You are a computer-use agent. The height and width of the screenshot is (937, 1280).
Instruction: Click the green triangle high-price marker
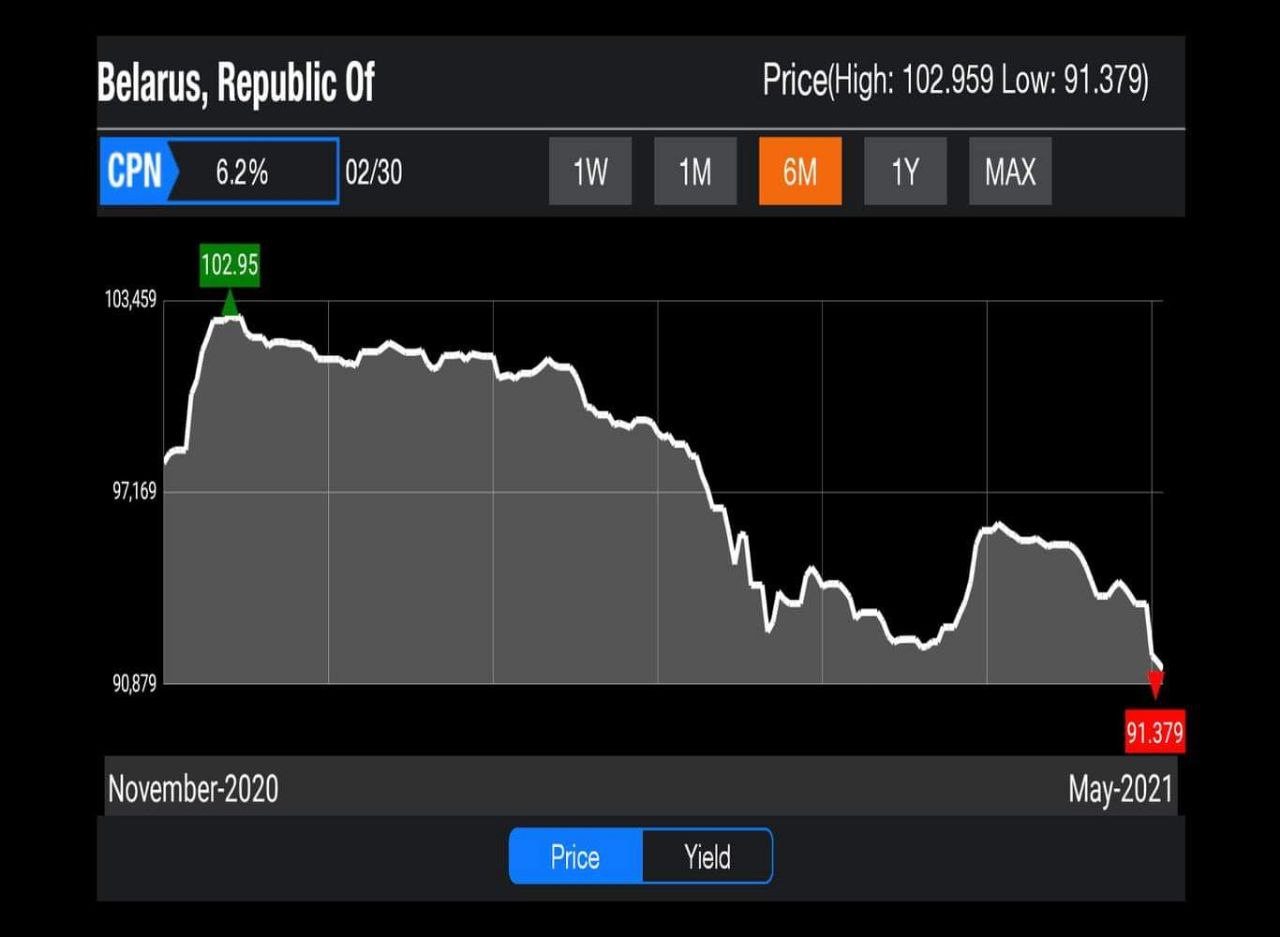pyautogui.click(x=230, y=302)
